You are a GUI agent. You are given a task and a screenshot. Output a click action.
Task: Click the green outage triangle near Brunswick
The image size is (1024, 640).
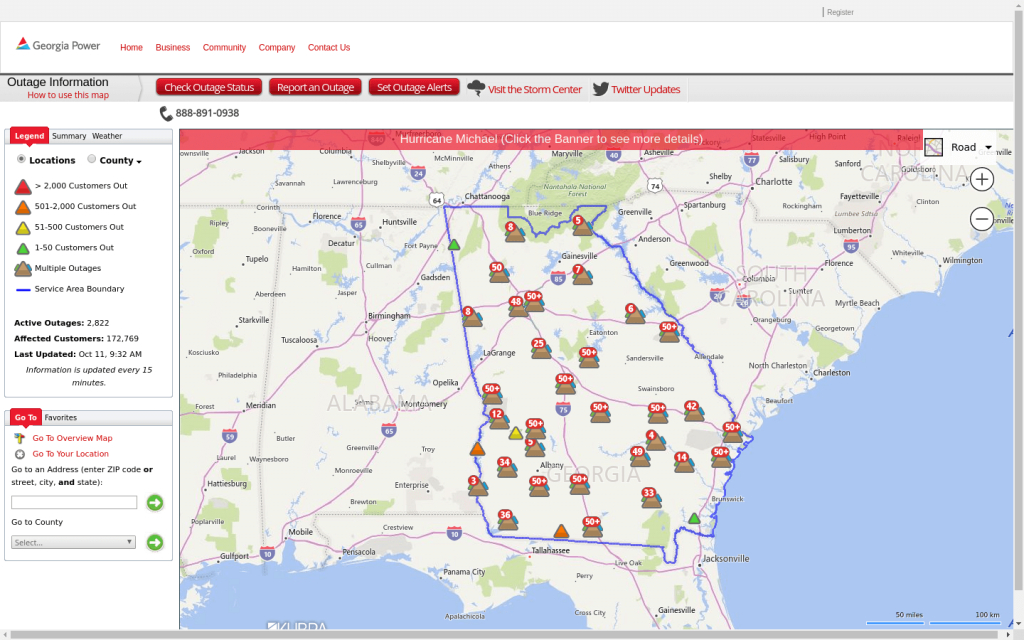point(694,519)
